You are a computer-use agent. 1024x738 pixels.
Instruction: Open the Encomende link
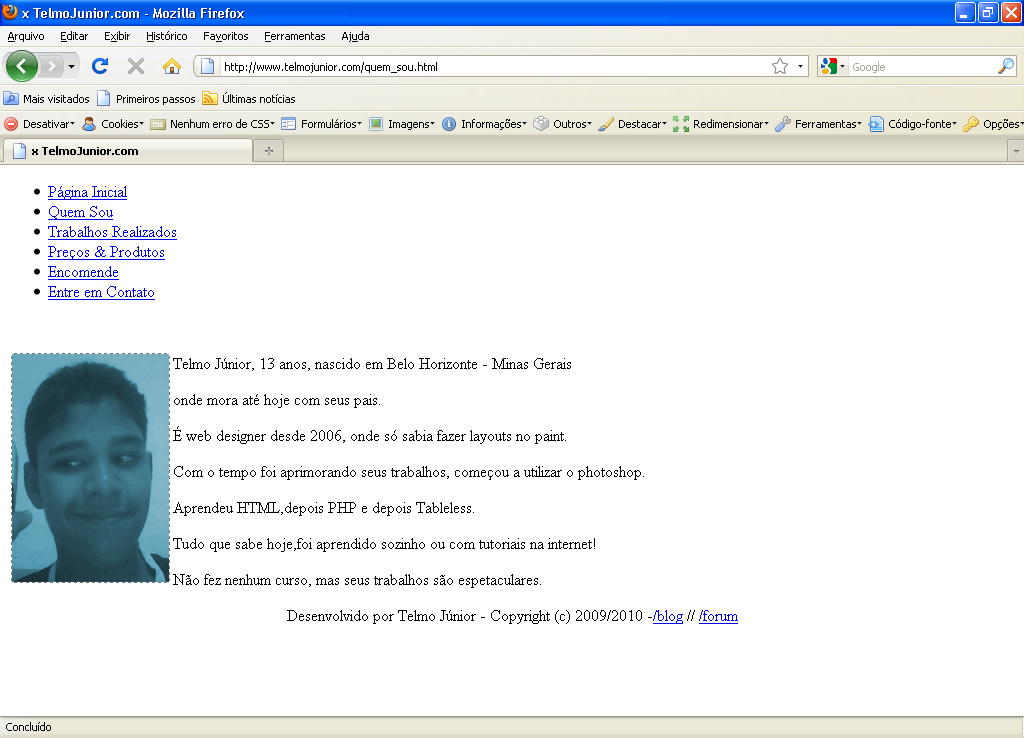[83, 272]
